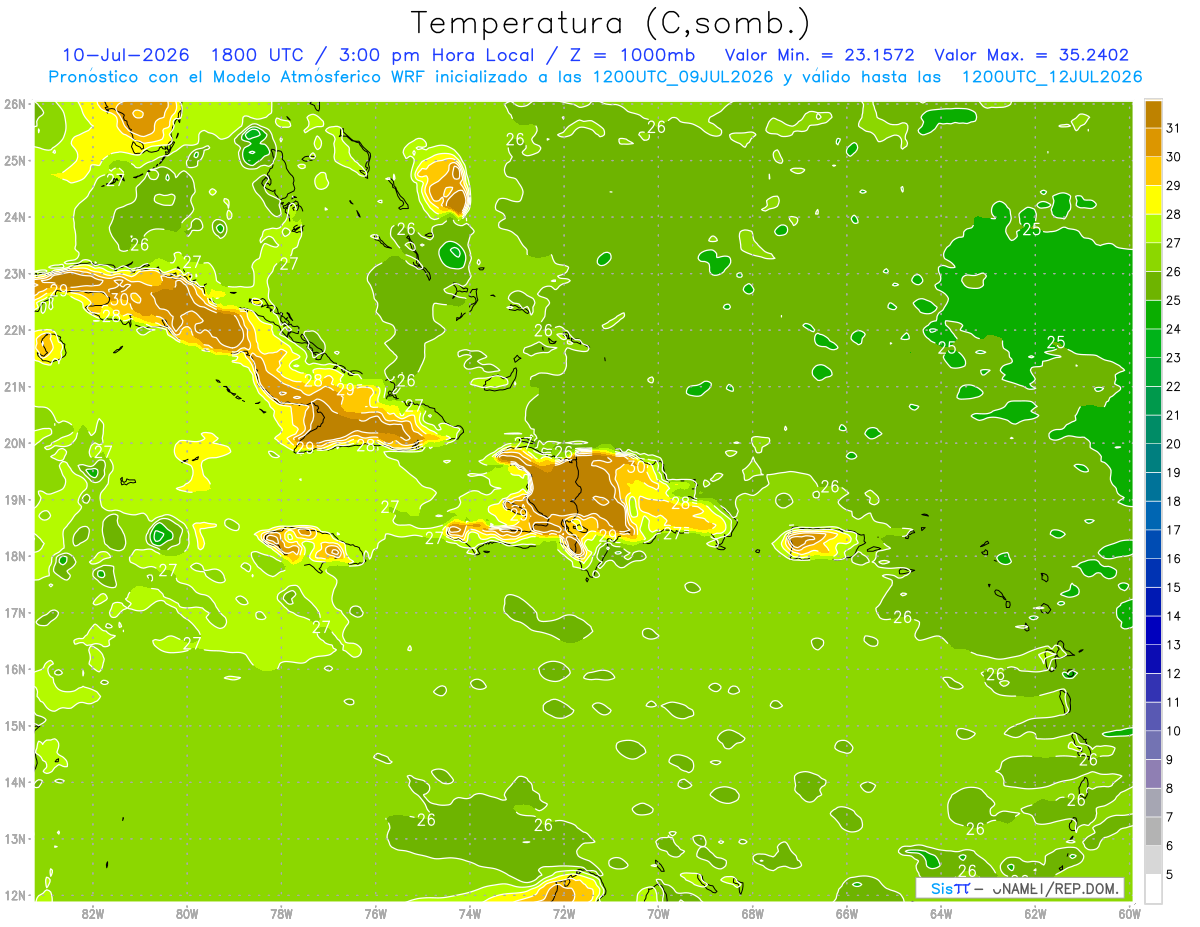Select 'Valor Min. = 23.1572' text
The width and height of the screenshot is (1200, 927).
point(819,55)
